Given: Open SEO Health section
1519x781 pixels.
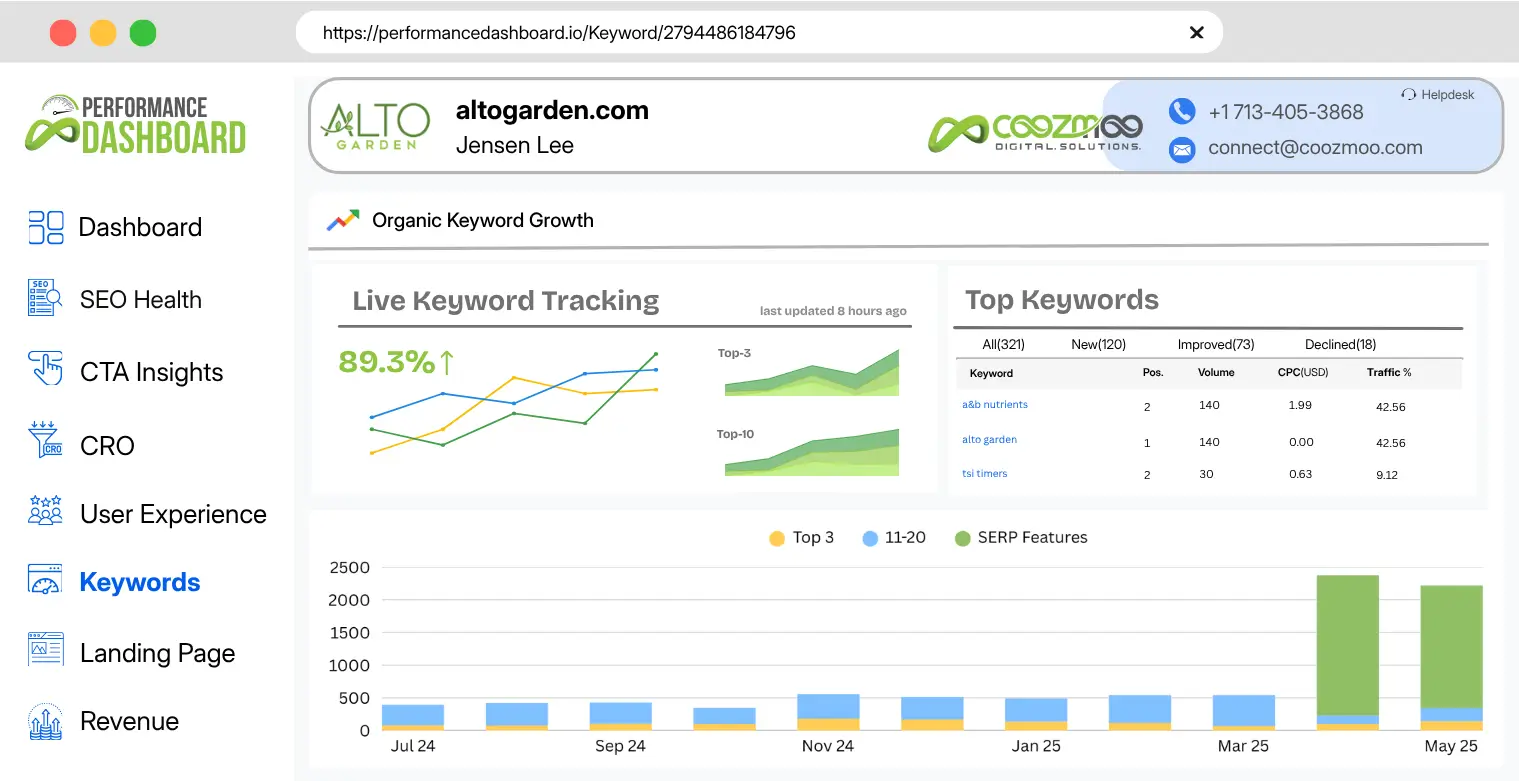Looking at the screenshot, I should 141,299.
